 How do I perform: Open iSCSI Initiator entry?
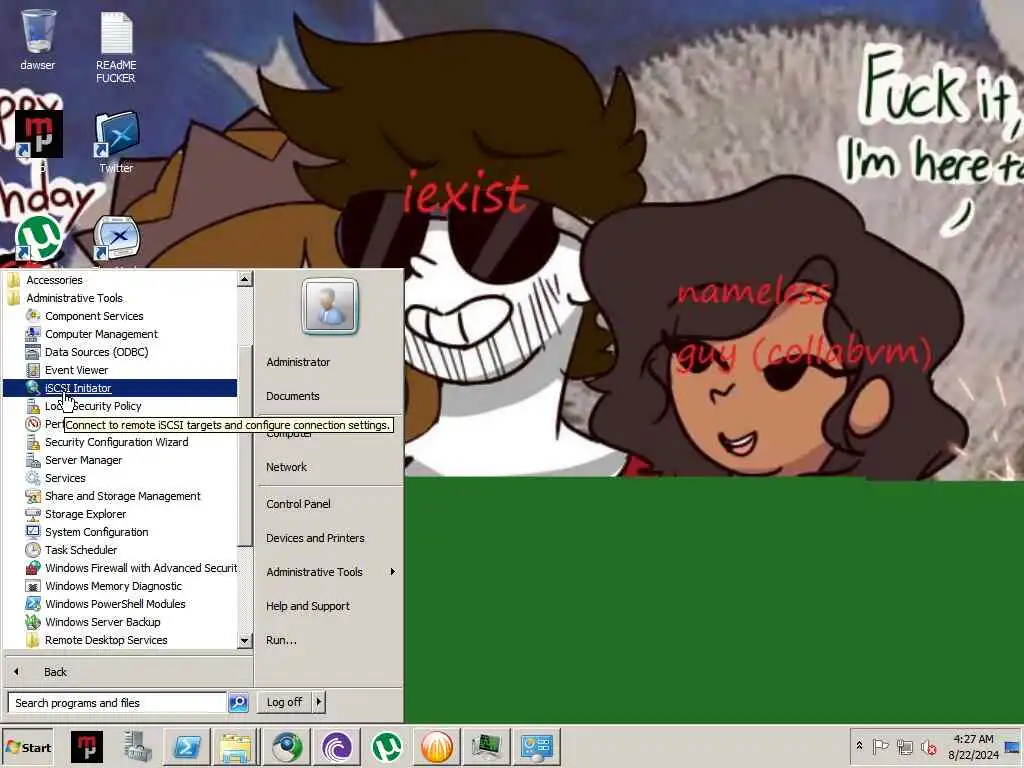120,388
